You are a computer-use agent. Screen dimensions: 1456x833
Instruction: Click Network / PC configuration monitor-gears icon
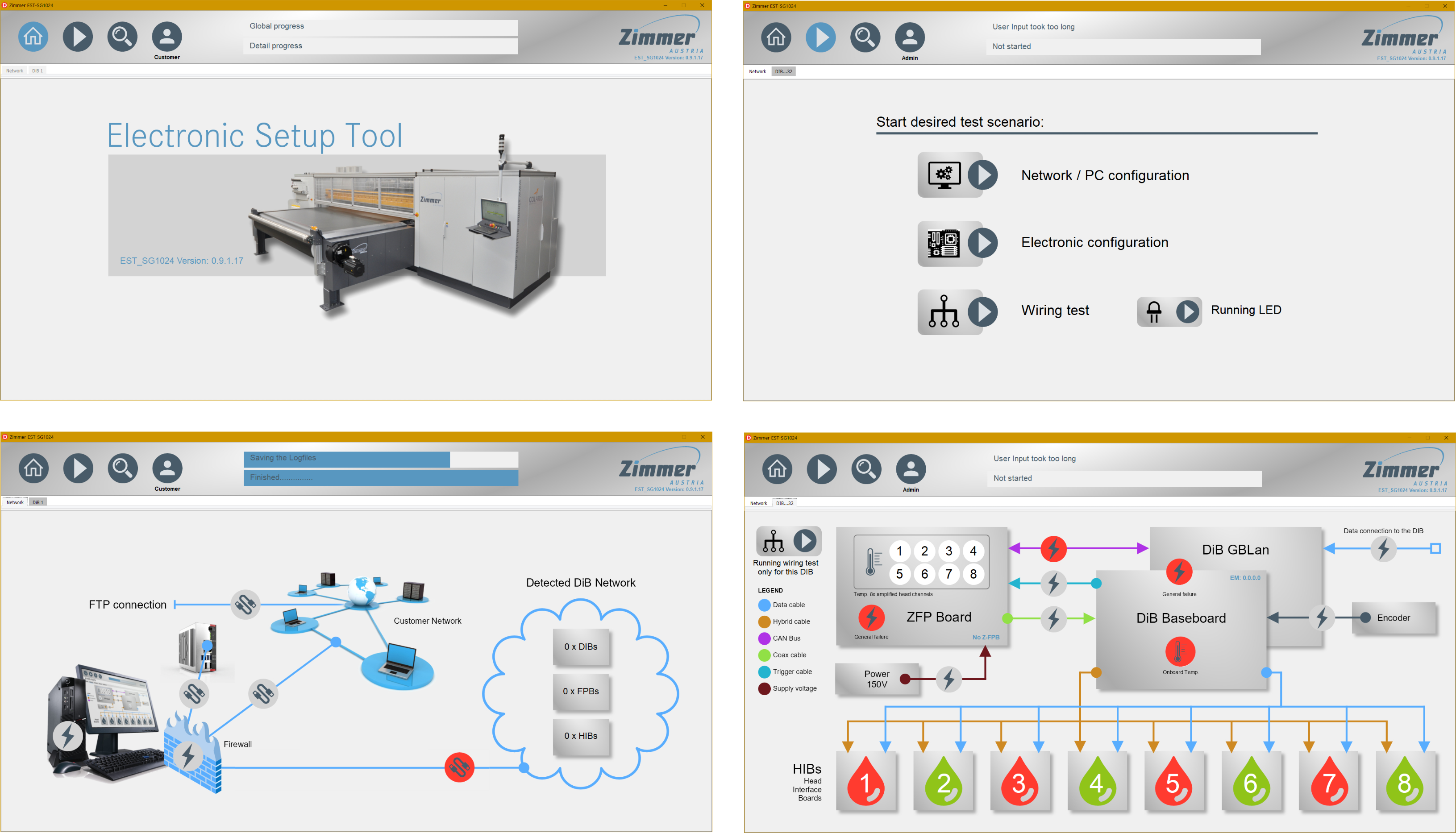point(944,175)
